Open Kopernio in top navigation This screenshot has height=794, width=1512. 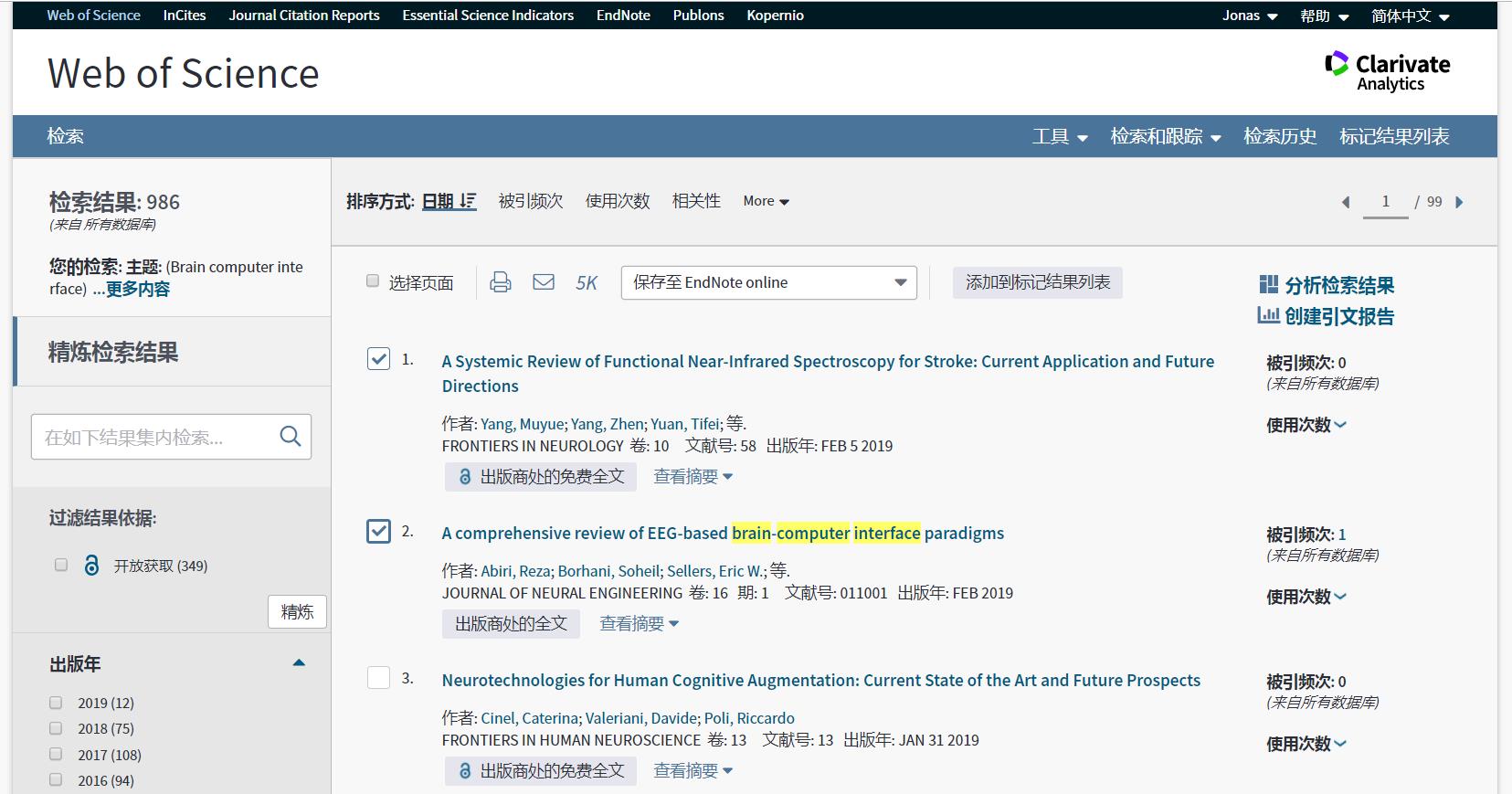coord(775,16)
